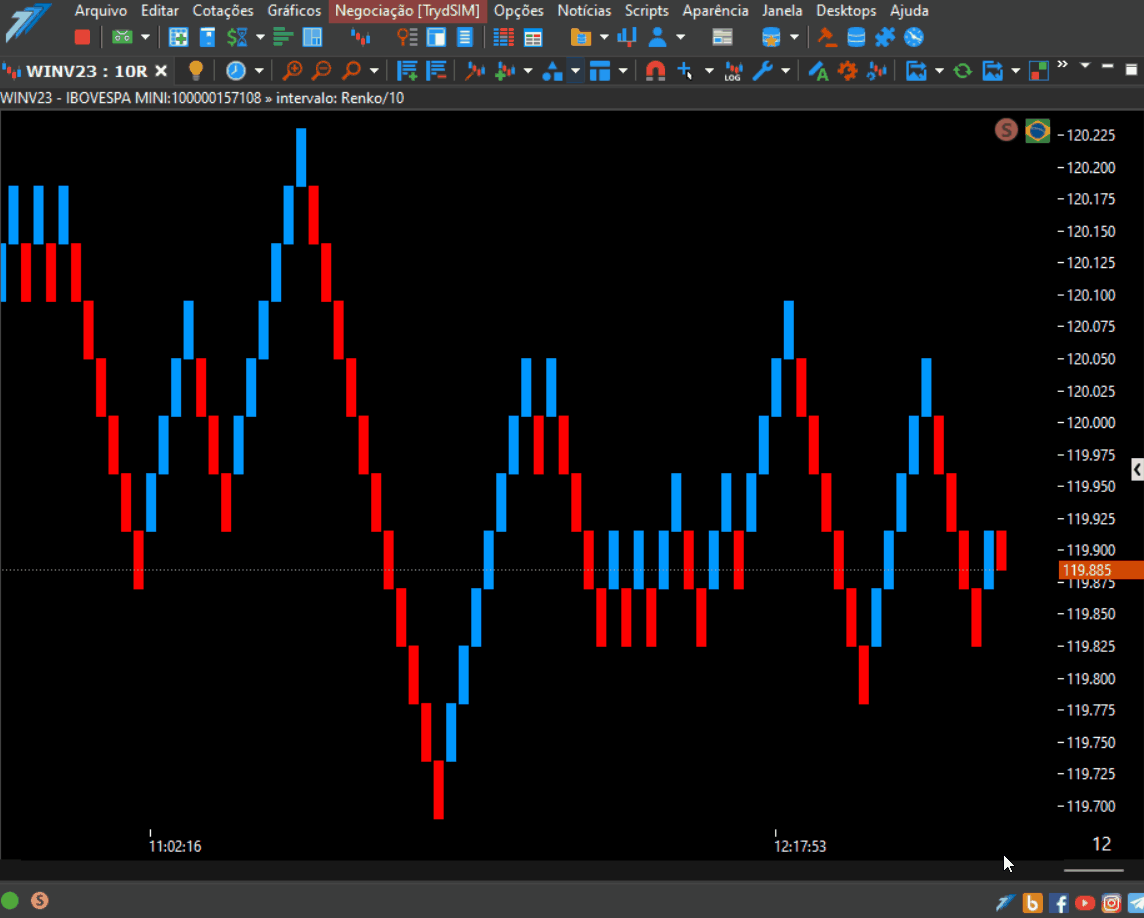Image resolution: width=1144 pixels, height=918 pixels.
Task: Click the blue crosshair cursor icon
Action: (685, 71)
